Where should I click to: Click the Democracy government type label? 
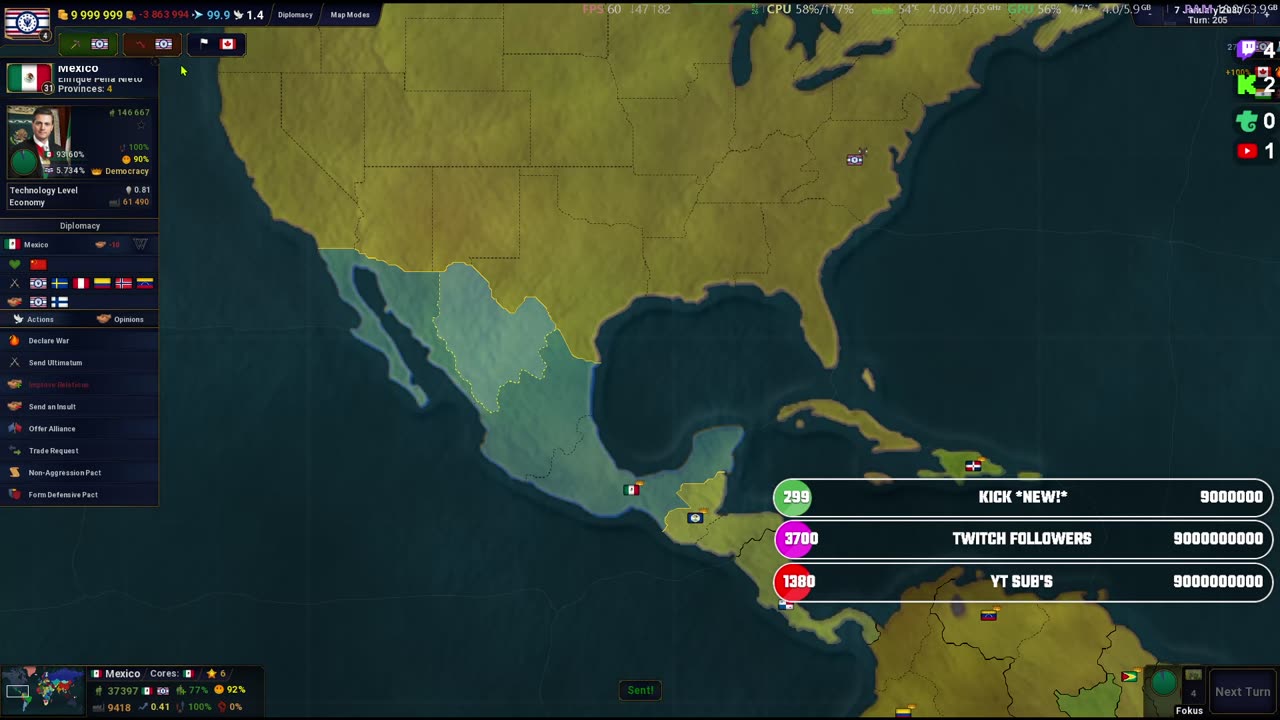click(127, 171)
